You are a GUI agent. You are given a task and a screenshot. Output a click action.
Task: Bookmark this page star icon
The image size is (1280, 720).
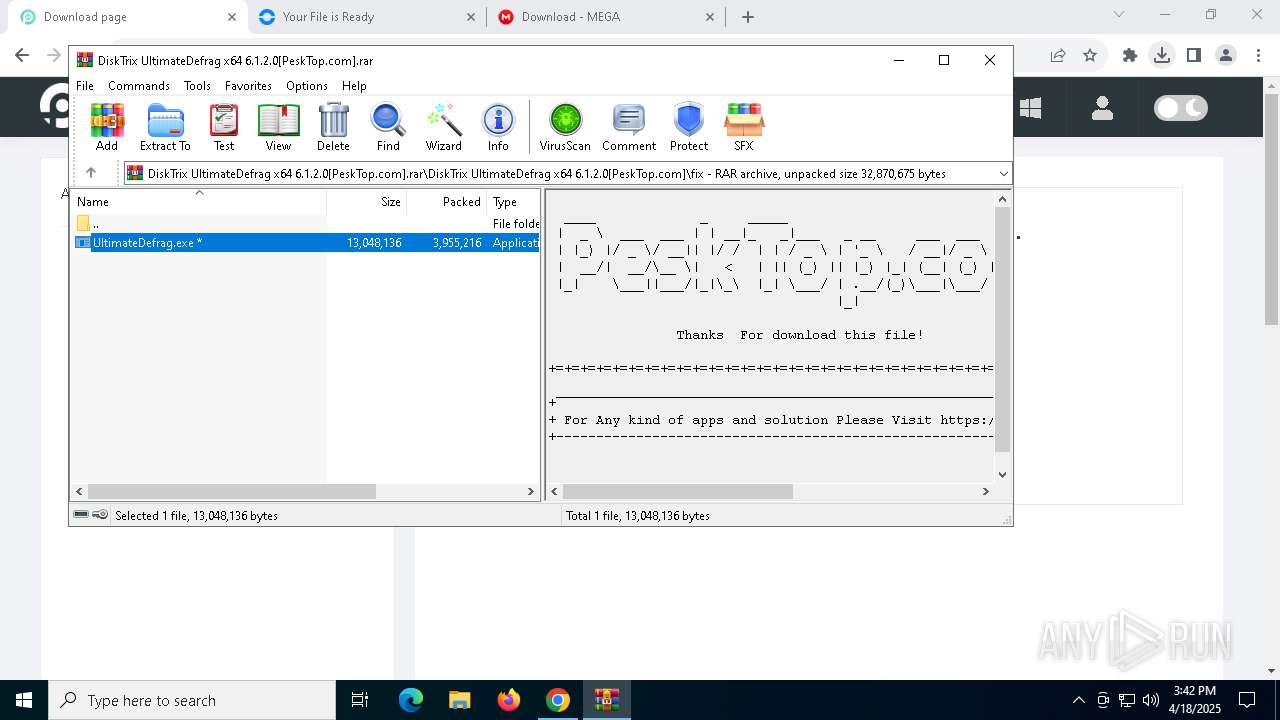coord(1090,56)
